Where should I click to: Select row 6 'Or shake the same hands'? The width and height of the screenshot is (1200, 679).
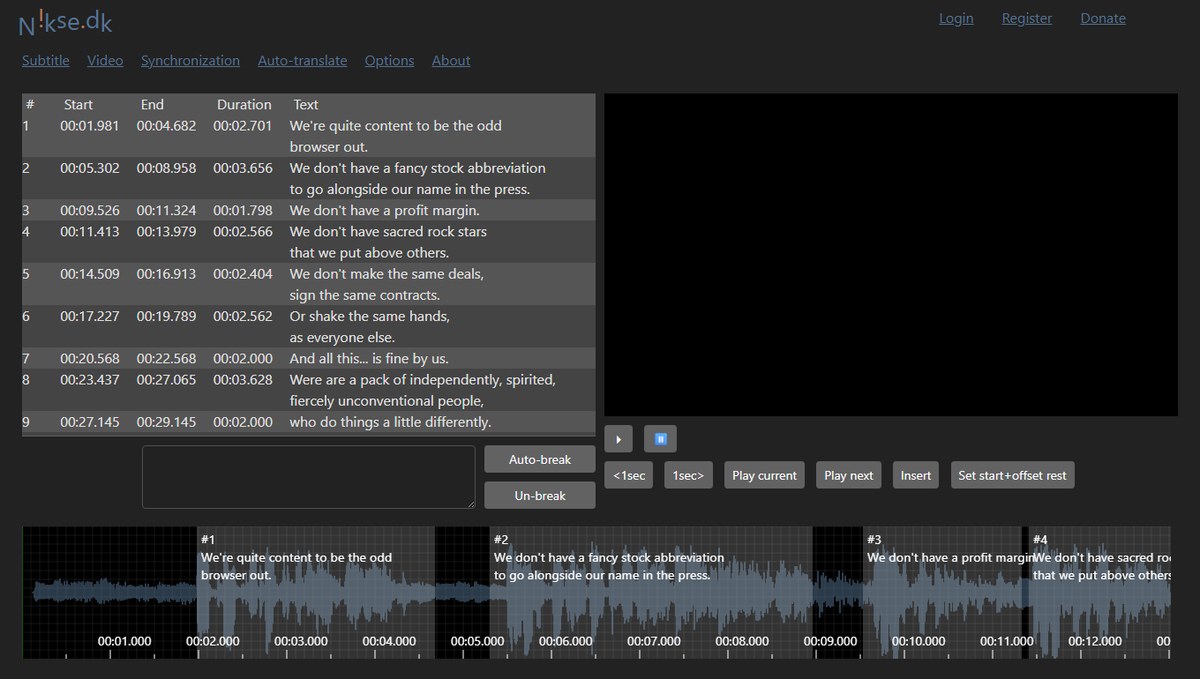(308, 326)
